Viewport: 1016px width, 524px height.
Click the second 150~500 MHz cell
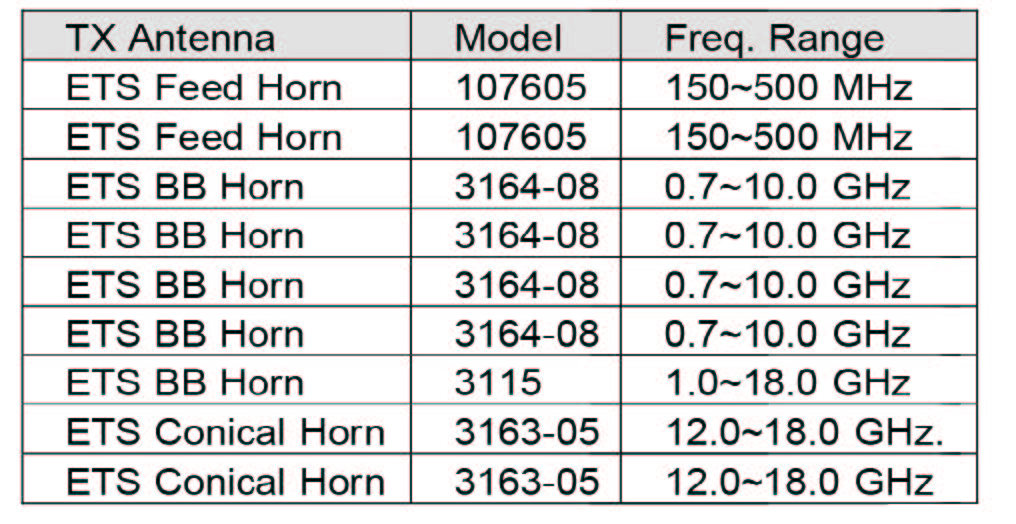(789, 136)
